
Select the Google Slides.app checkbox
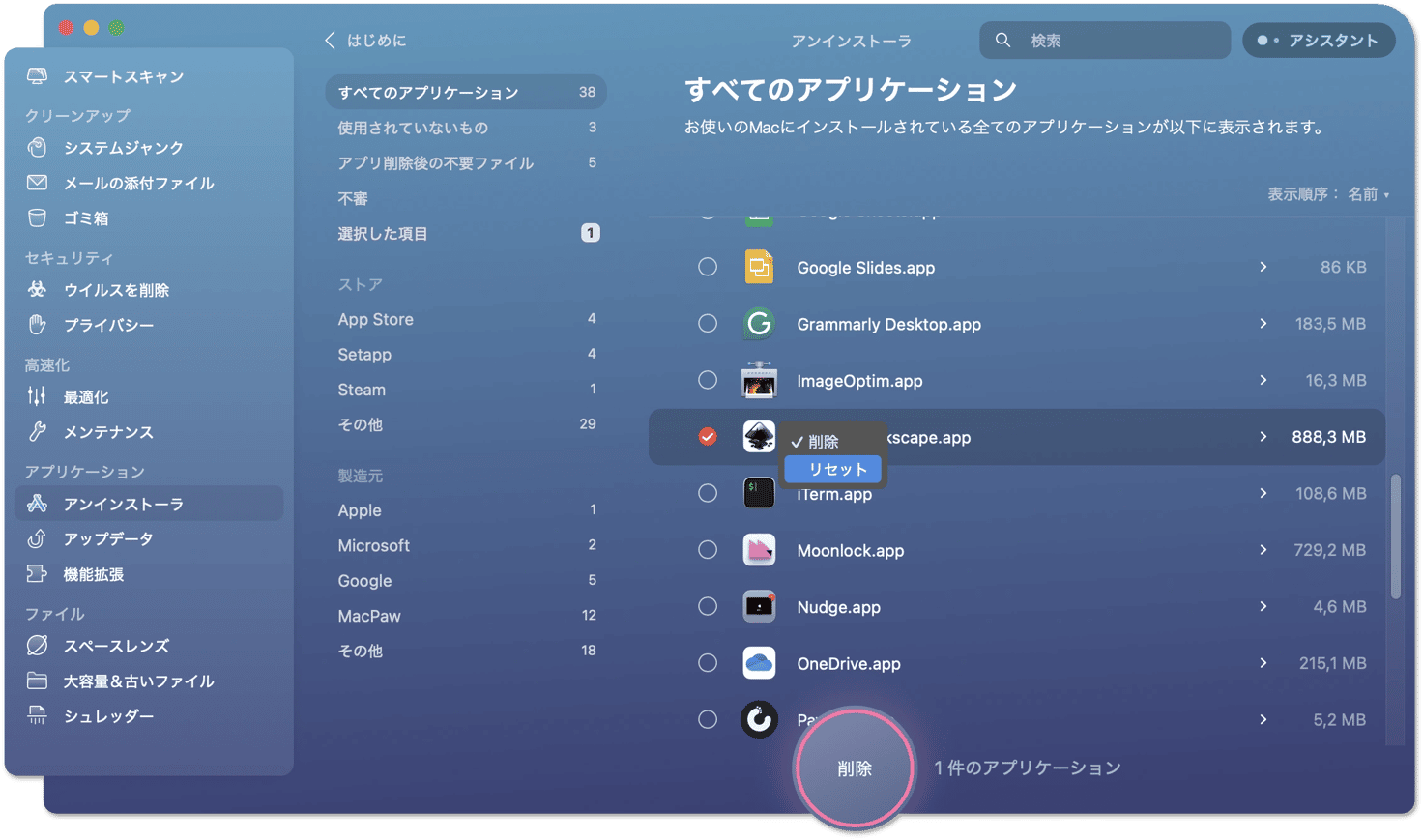pyautogui.click(x=708, y=267)
